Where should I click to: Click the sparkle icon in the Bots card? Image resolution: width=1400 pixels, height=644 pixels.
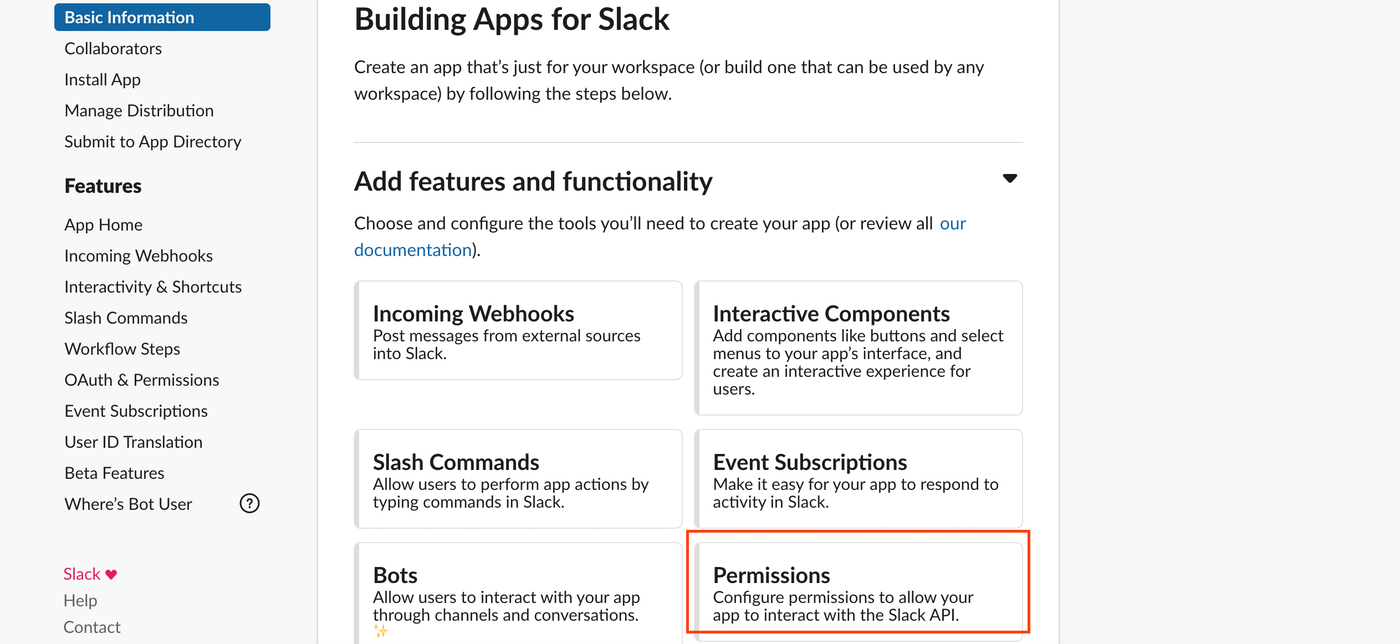(x=380, y=628)
